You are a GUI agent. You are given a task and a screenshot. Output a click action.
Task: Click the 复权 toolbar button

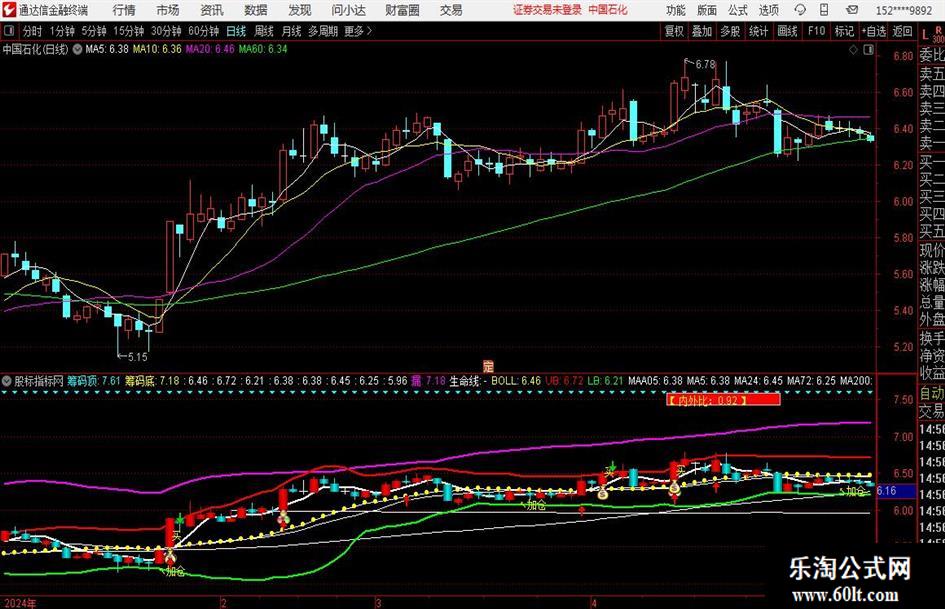(674, 31)
